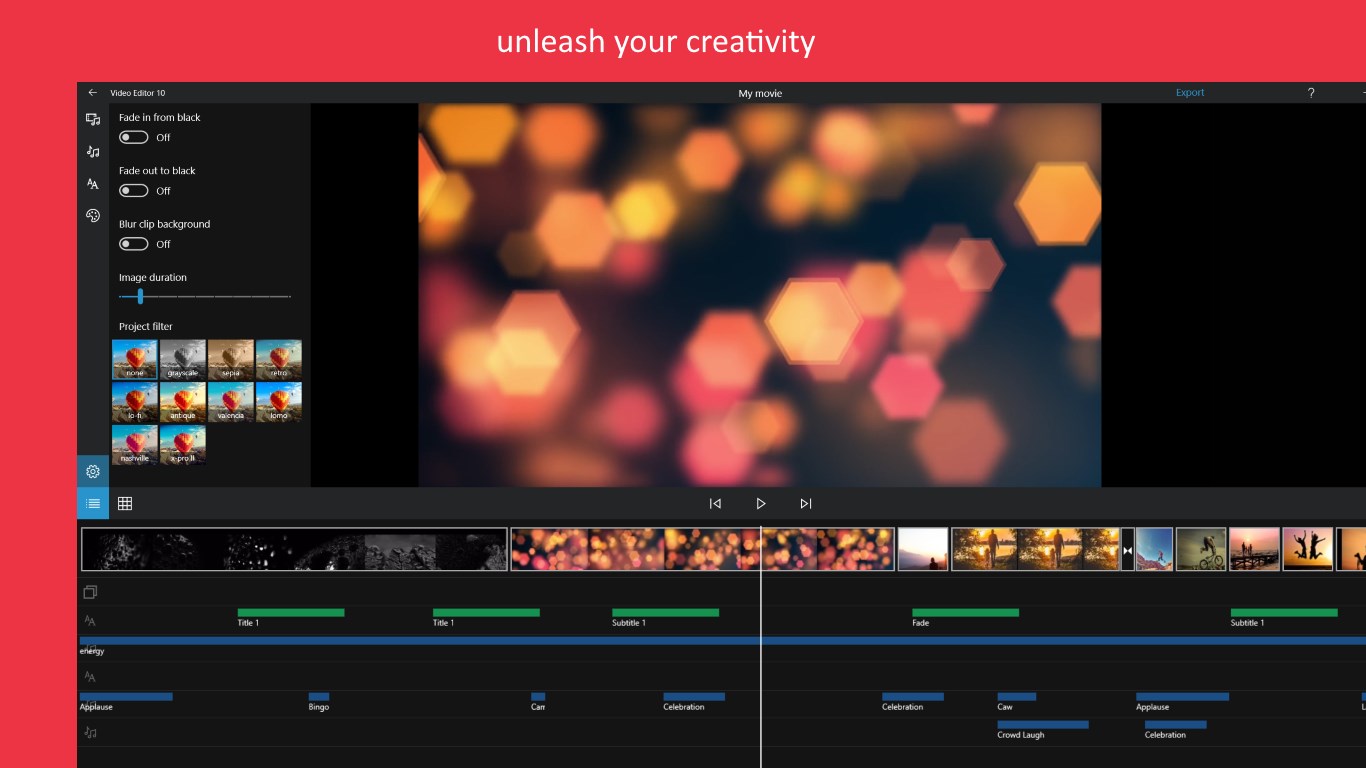Click the second text track icon below energy
The width and height of the screenshot is (1366, 768).
tap(90, 677)
